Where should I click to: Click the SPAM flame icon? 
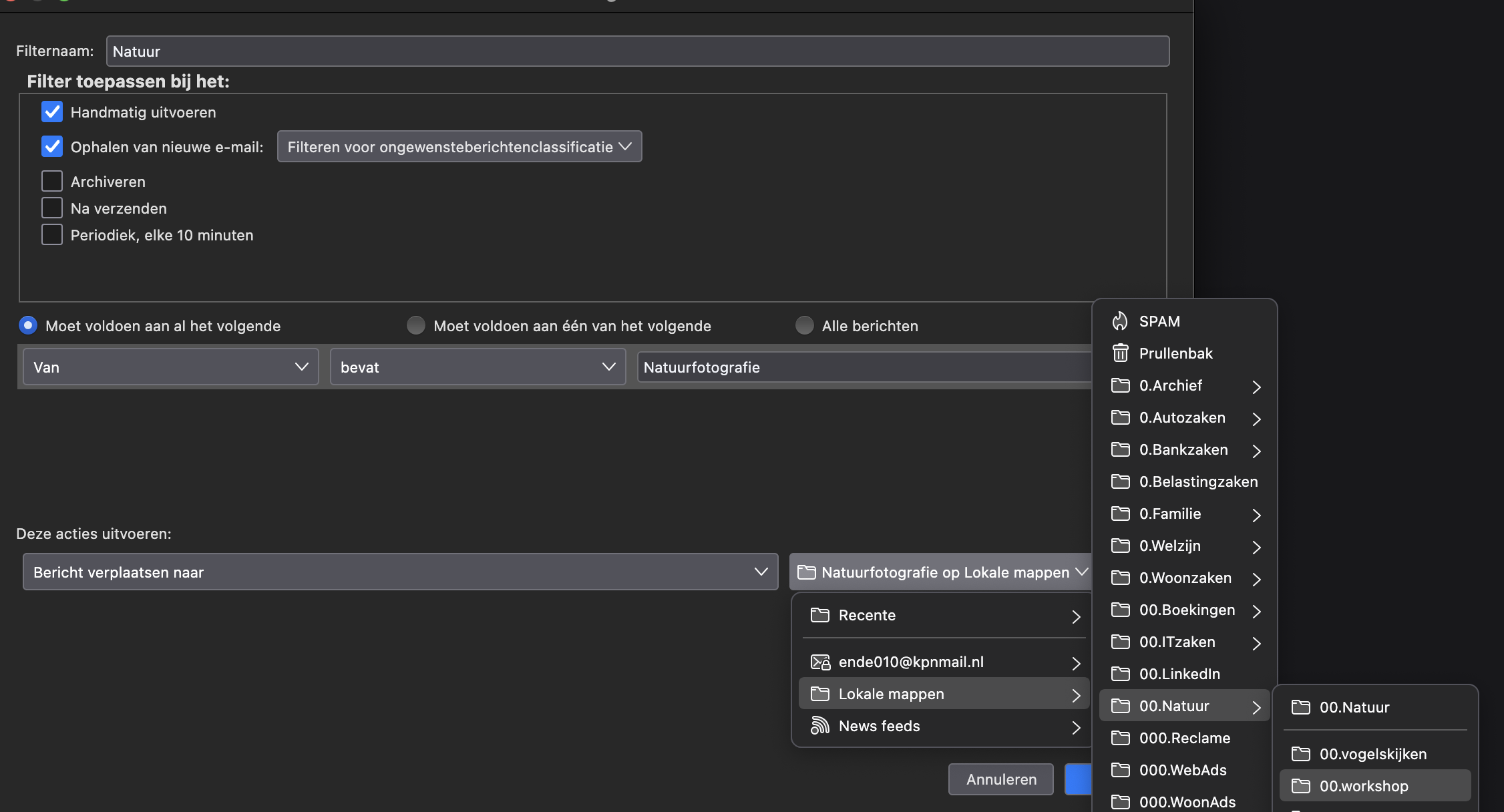click(1120, 321)
